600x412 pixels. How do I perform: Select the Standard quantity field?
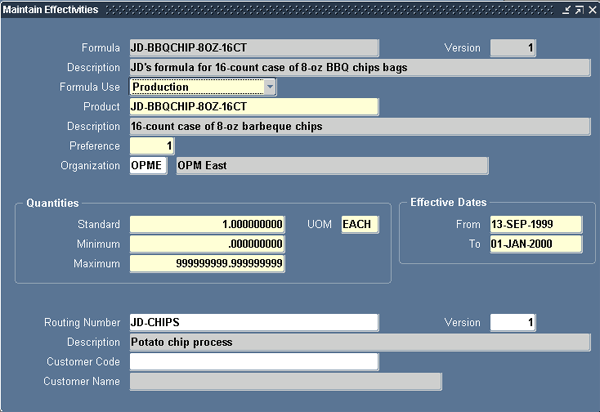(208, 225)
